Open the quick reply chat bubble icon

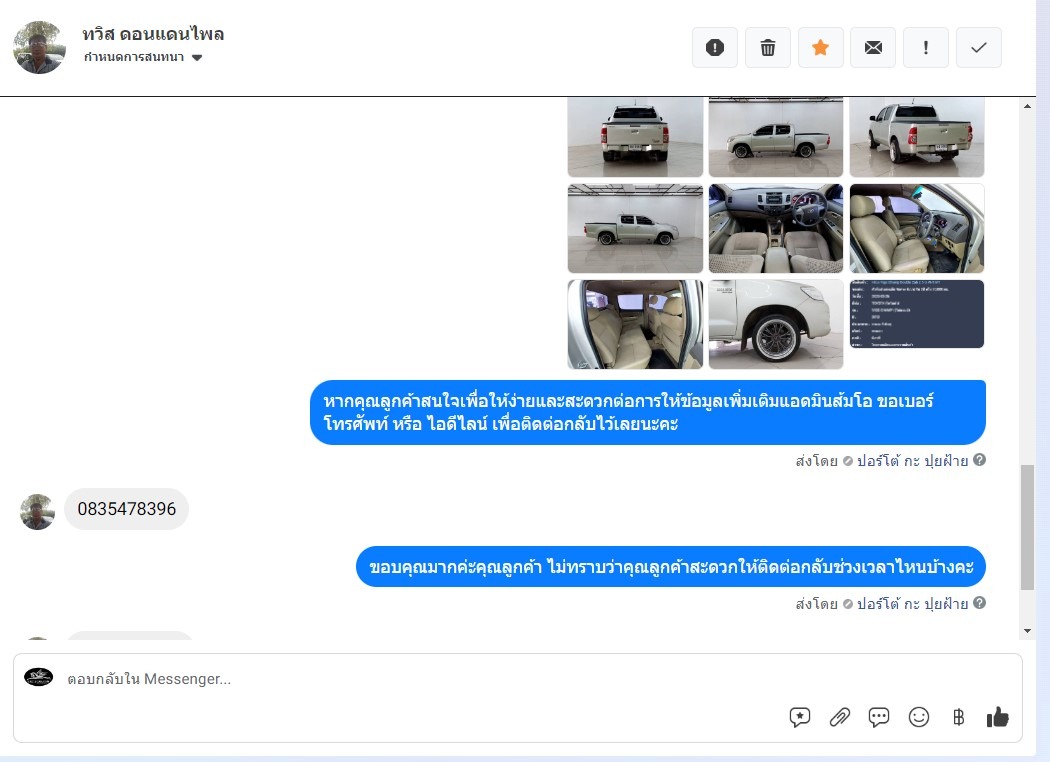[879, 717]
